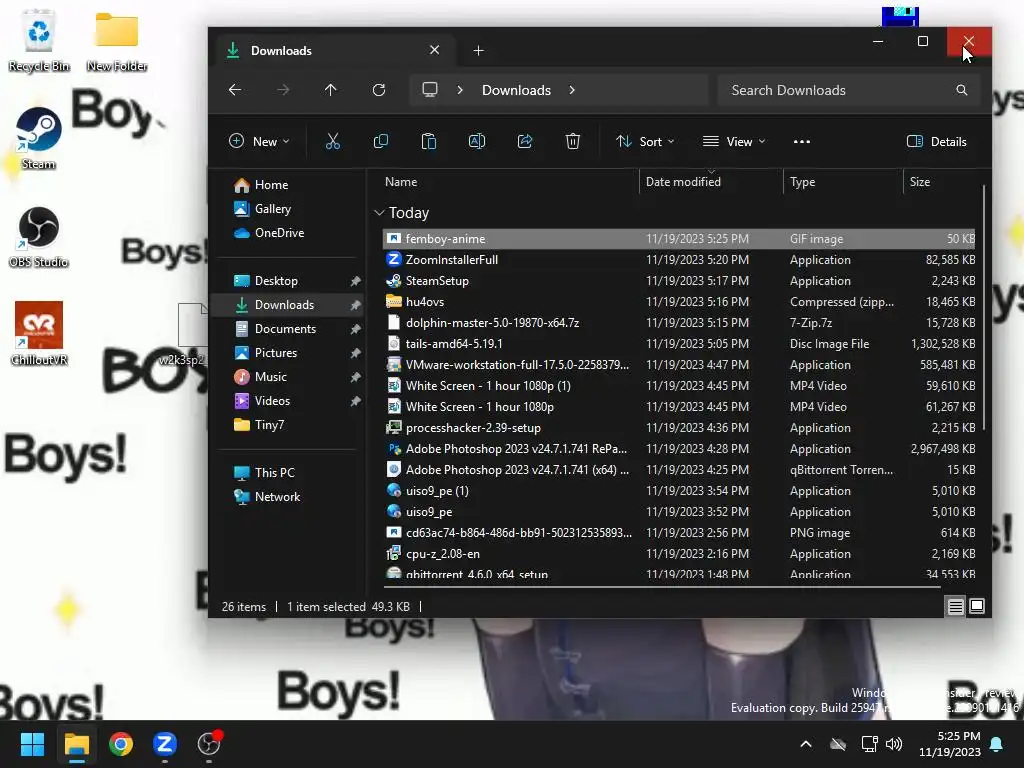Add a new tab with plus button
1024x768 pixels.
click(478, 50)
